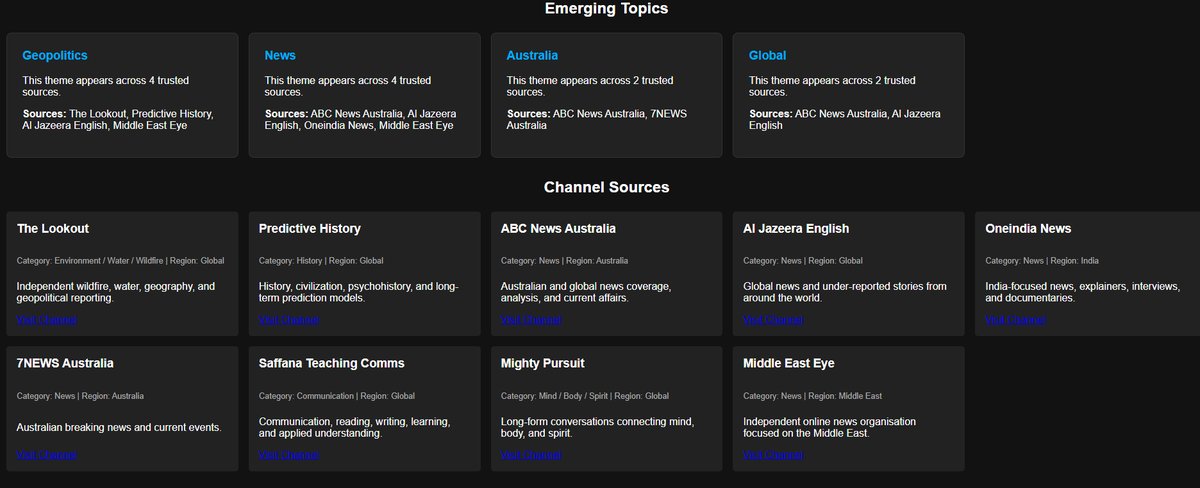
Task: Click the Category News Region India line
Action: (1042, 261)
